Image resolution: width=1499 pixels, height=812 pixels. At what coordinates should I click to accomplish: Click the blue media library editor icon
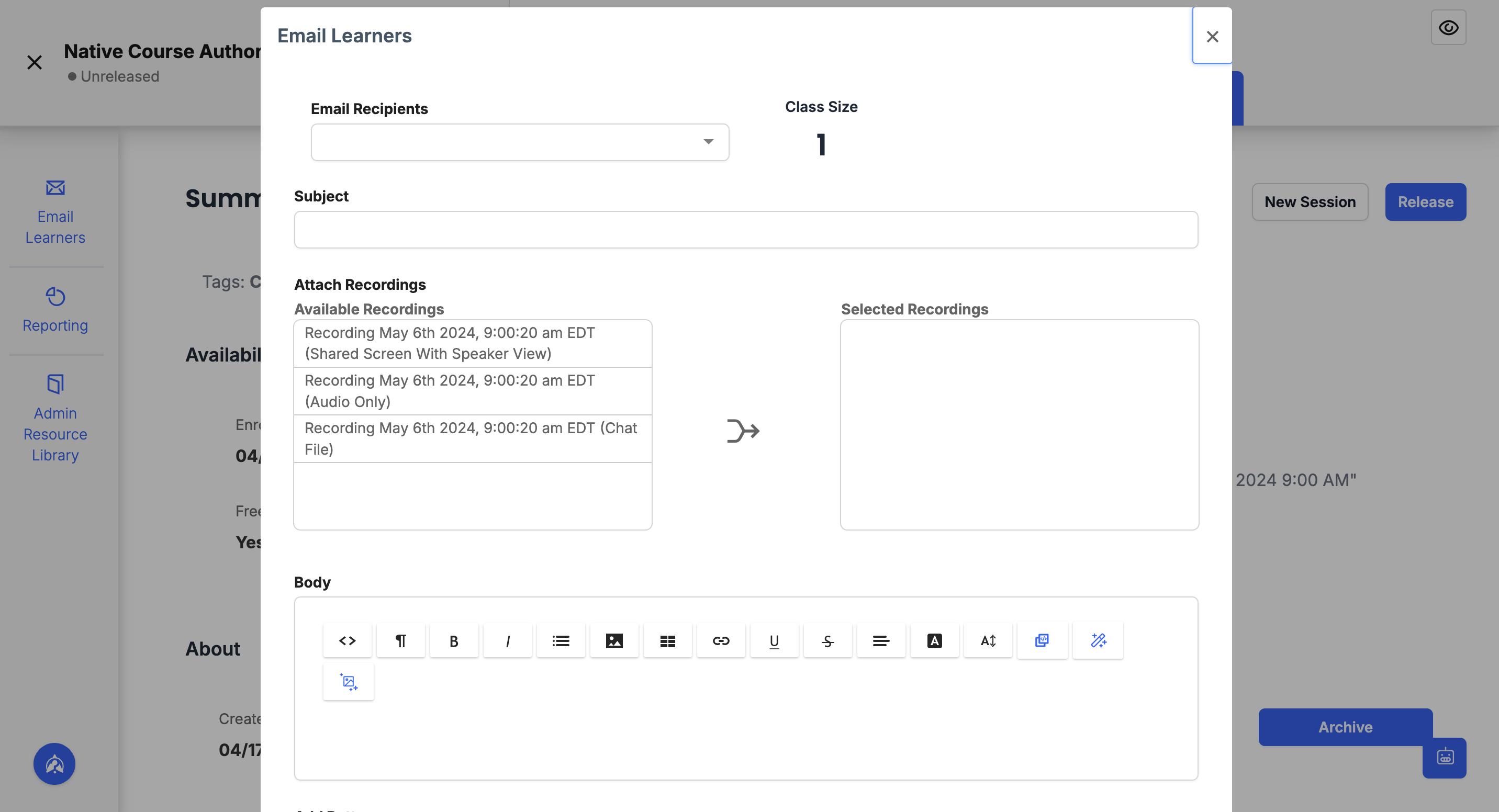[x=1042, y=640]
